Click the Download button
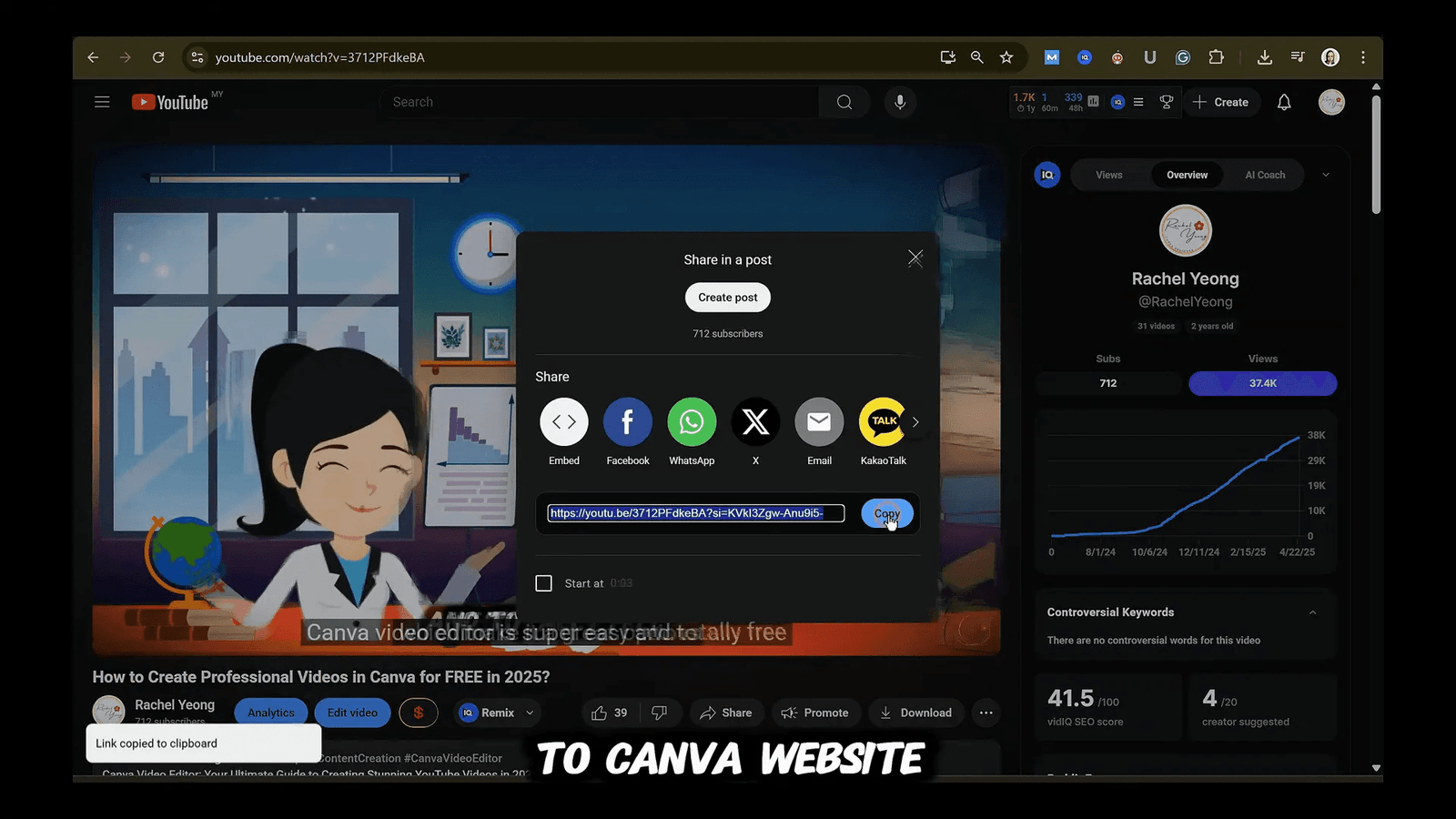Screen dimensions: 1456x819 point(916,713)
